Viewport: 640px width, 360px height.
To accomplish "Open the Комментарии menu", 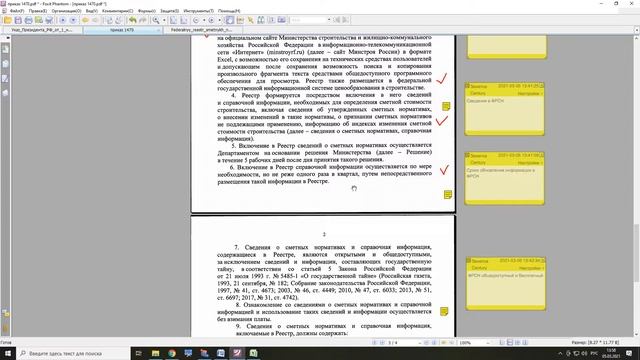I will pyautogui.click(x=117, y=11).
